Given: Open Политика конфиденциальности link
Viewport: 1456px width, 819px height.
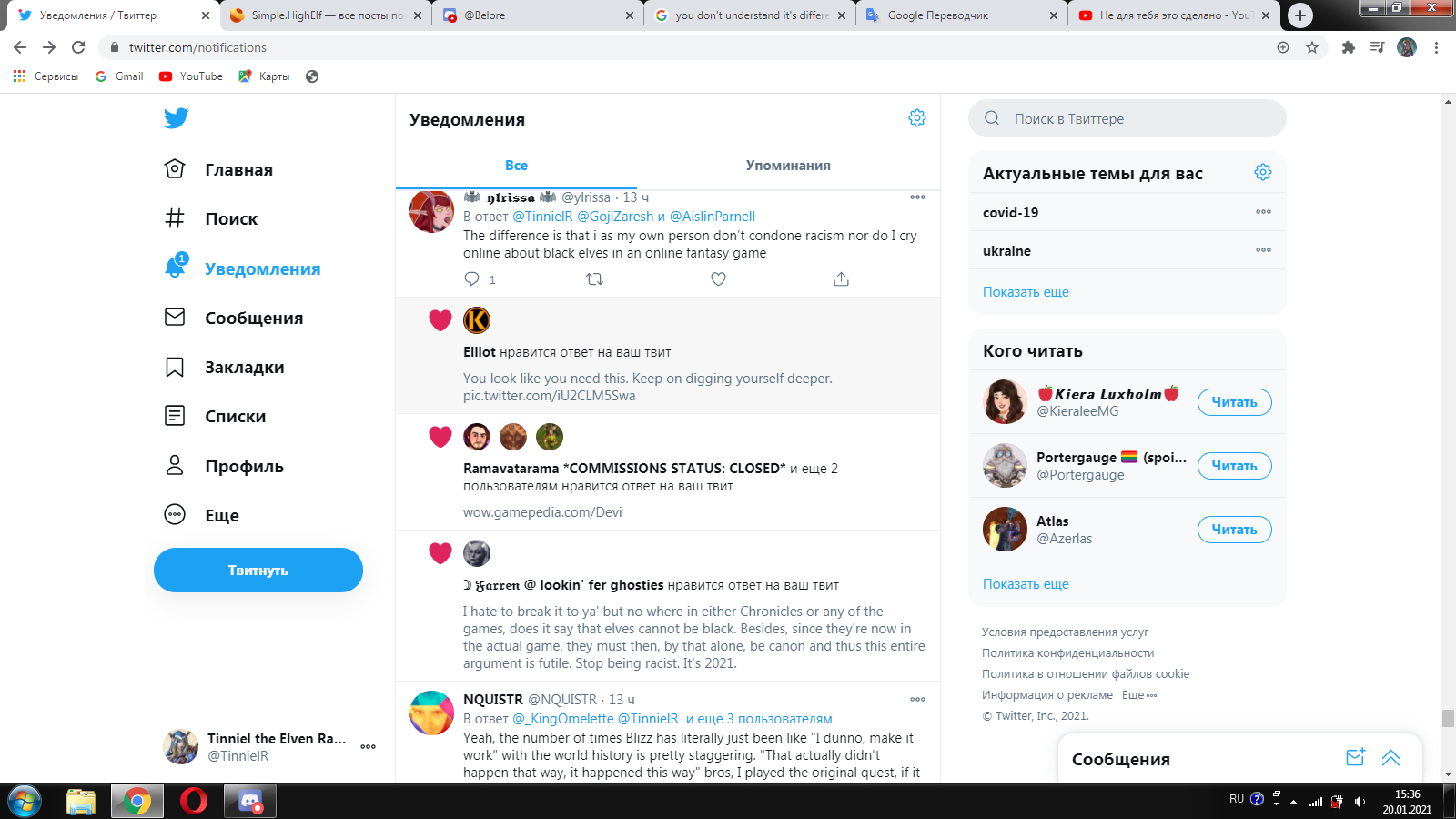Looking at the screenshot, I should pyautogui.click(x=1067, y=652).
